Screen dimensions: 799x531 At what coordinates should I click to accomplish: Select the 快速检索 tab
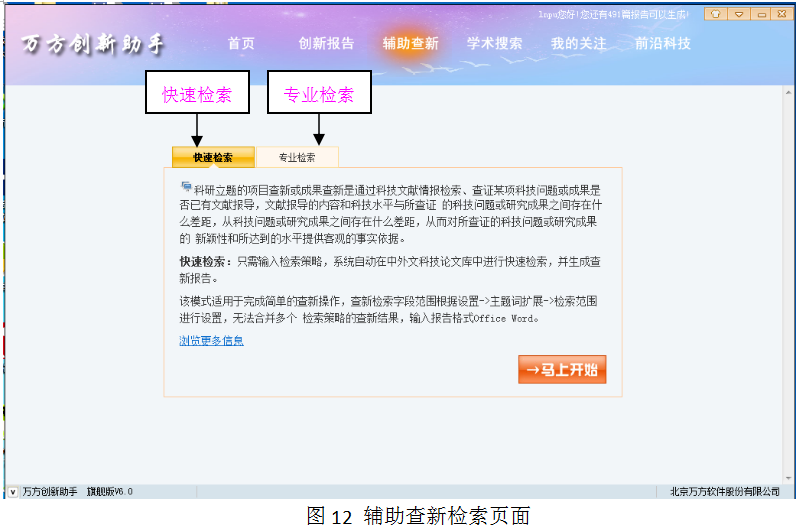click(213, 157)
